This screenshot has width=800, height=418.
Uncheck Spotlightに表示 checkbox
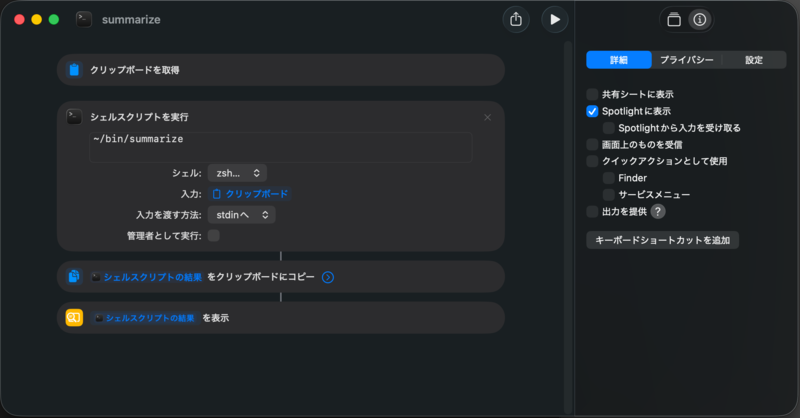[x=592, y=111]
